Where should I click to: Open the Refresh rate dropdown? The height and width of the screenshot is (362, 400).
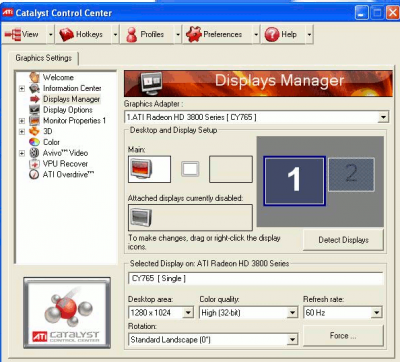click(x=376, y=313)
